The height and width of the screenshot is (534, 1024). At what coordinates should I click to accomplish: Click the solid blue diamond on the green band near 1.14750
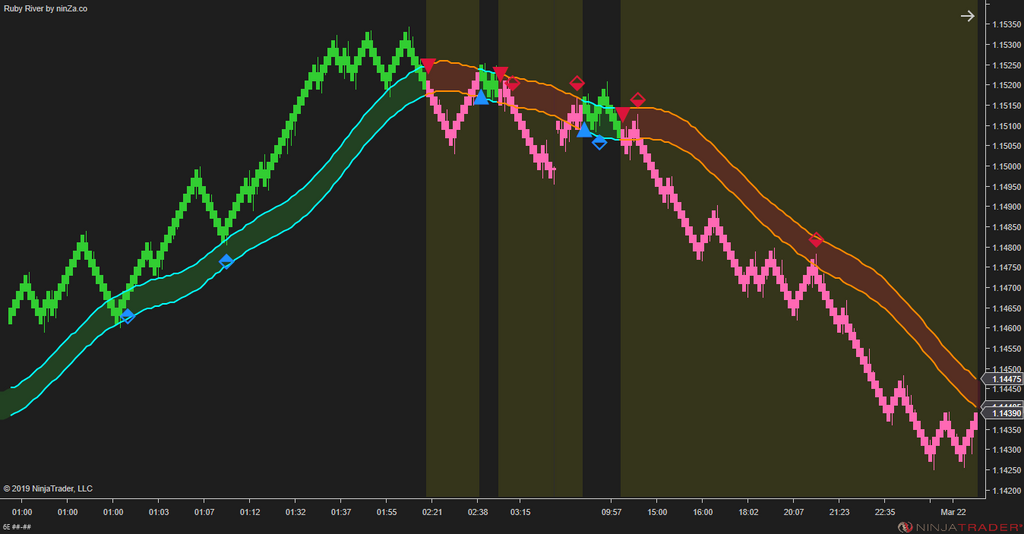tap(226, 261)
